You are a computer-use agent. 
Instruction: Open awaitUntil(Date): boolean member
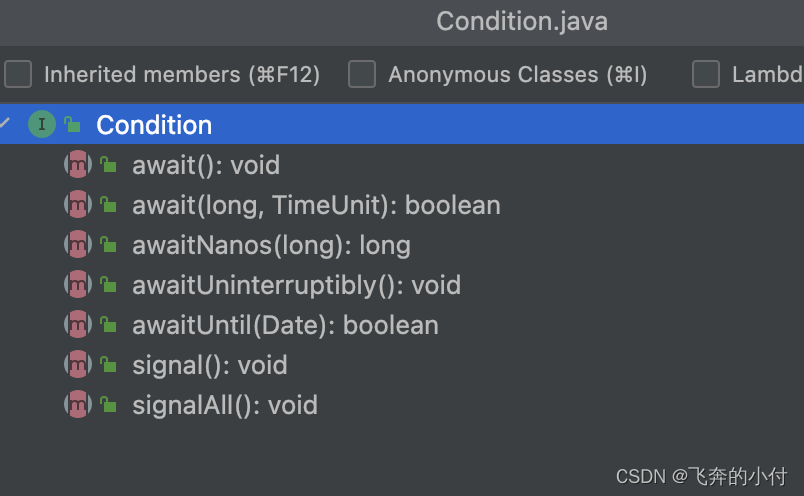coord(284,325)
